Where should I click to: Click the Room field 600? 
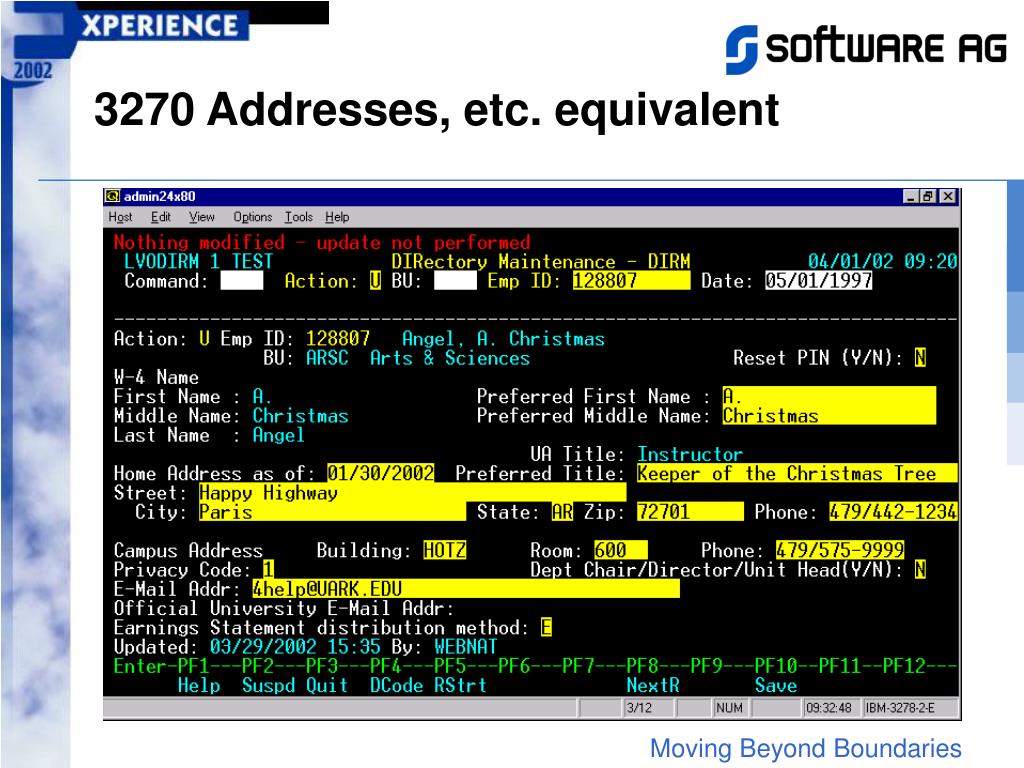coord(620,550)
